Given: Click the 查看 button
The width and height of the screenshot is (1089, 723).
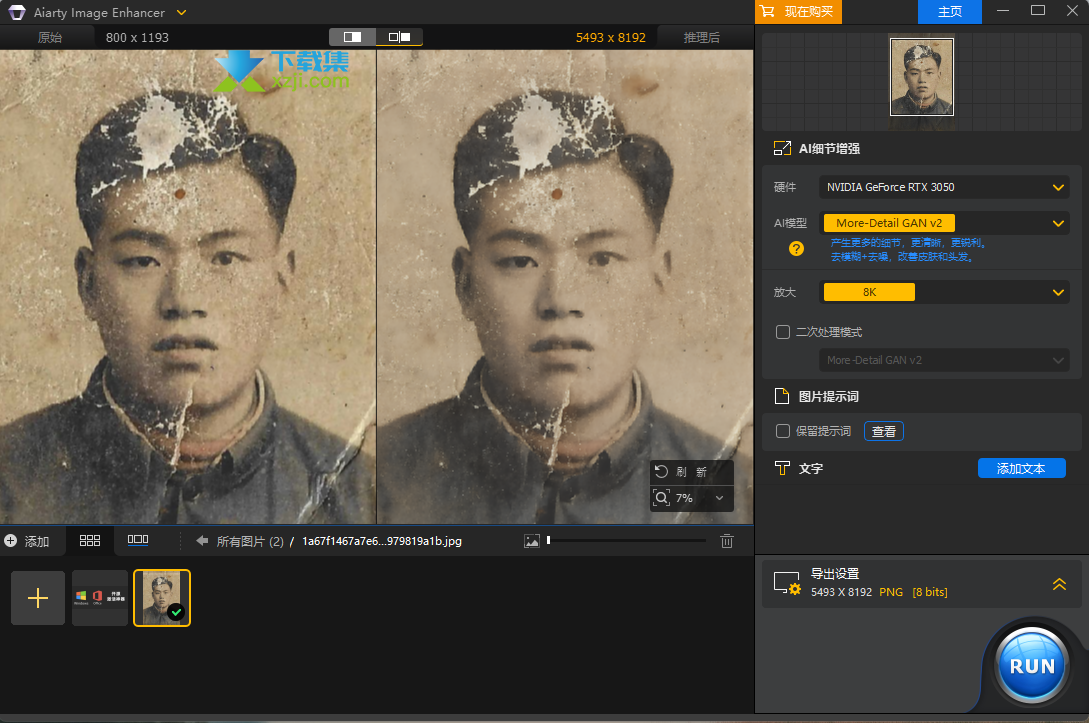Looking at the screenshot, I should pyautogui.click(x=883, y=431).
